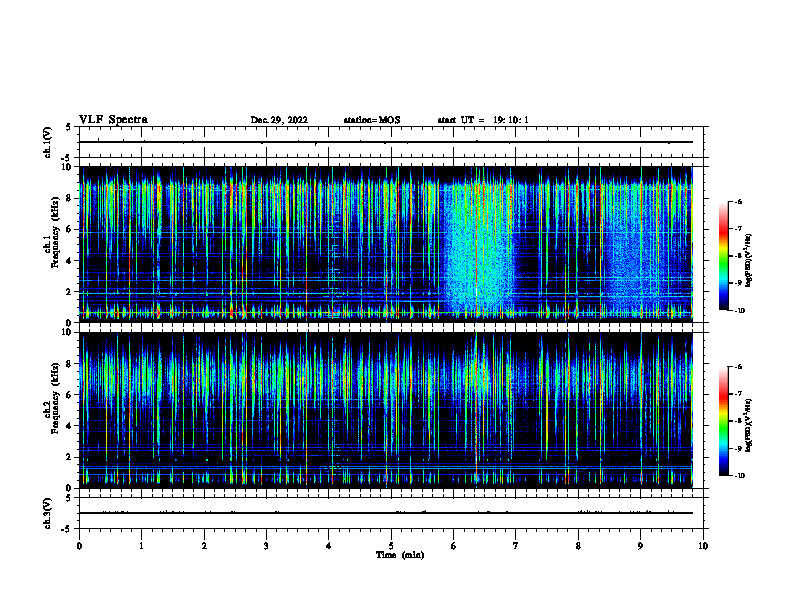Select the "start UT = 19:10: 1" text

pyautogui.click(x=483, y=120)
